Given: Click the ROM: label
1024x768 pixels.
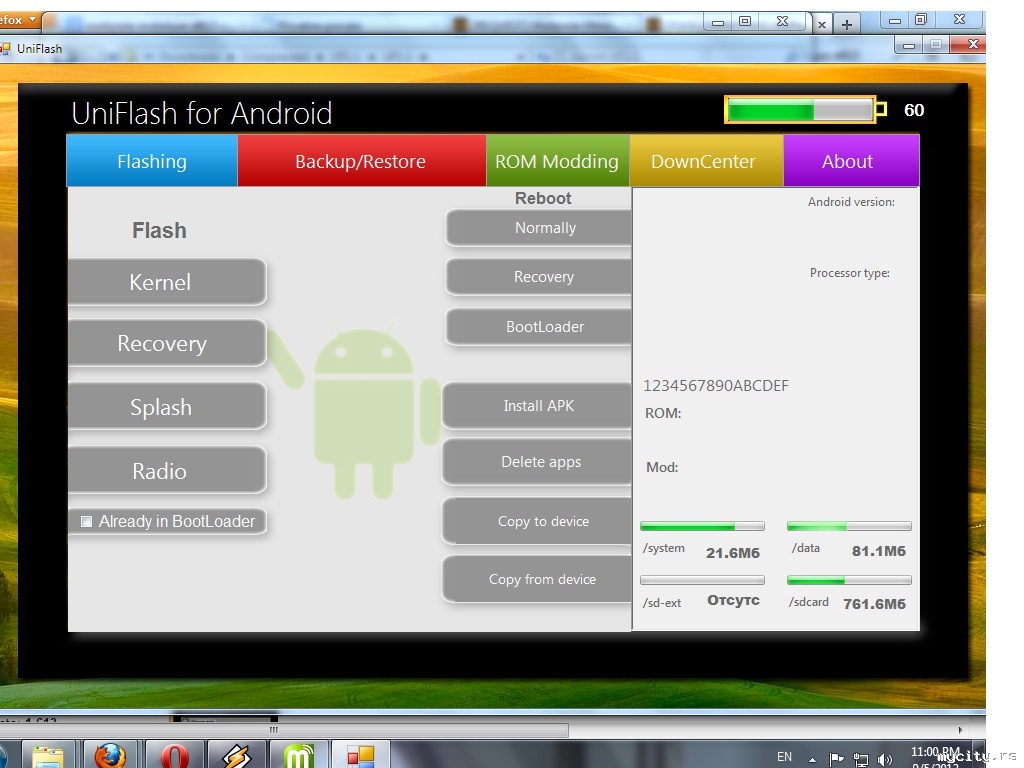Looking at the screenshot, I should click(663, 413).
